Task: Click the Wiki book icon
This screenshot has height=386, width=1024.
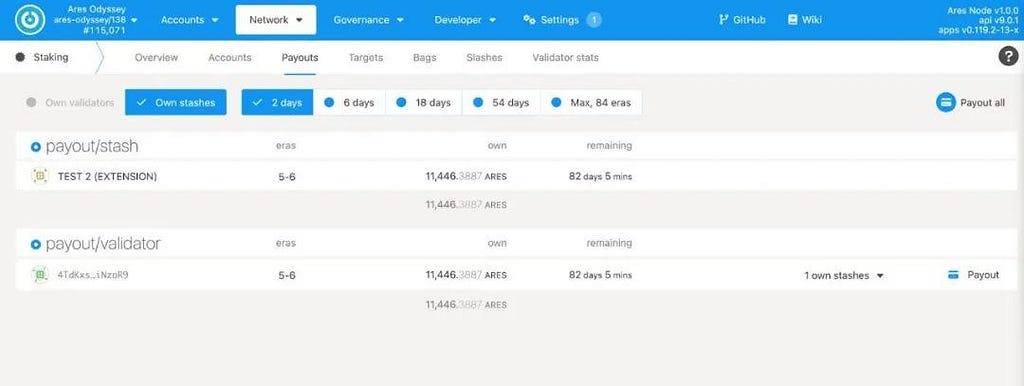Action: [x=792, y=20]
